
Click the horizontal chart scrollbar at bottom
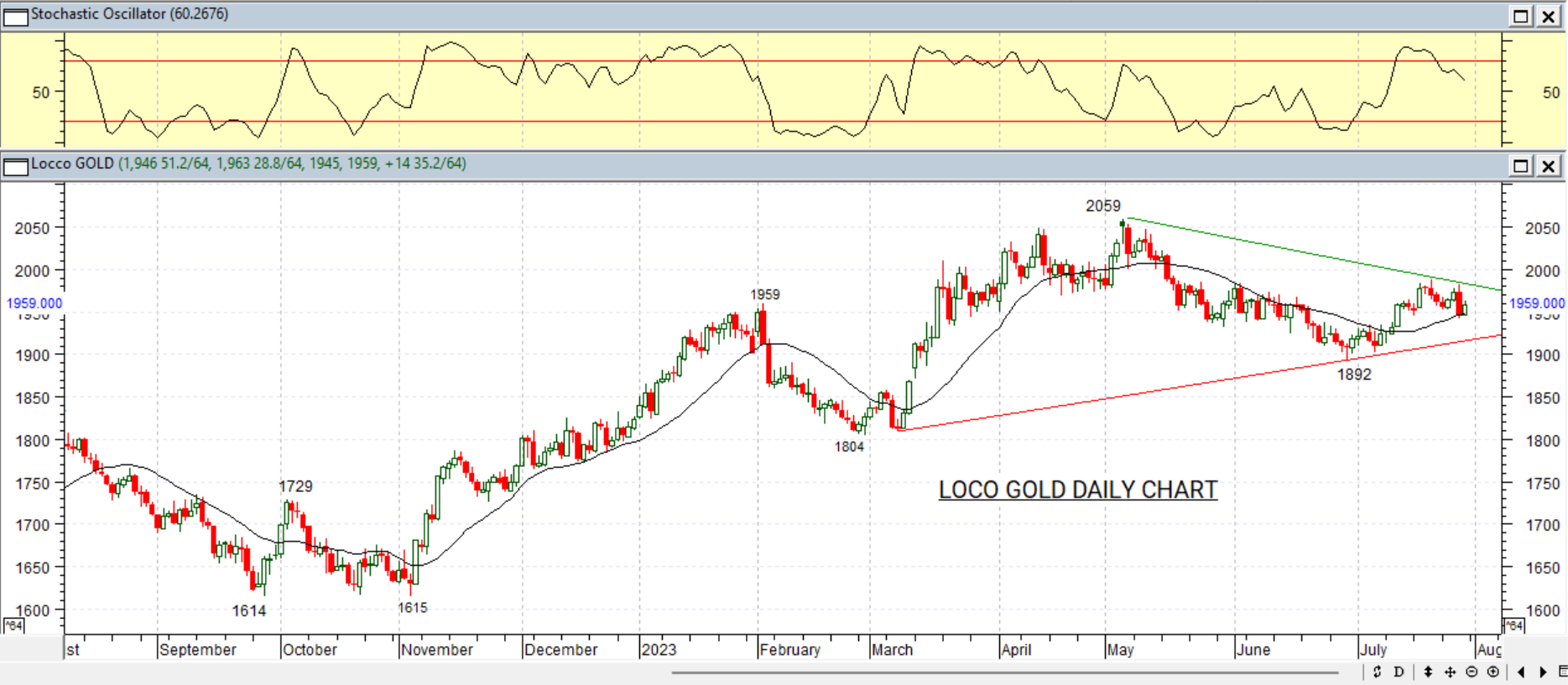pyautogui.click(x=1004, y=672)
